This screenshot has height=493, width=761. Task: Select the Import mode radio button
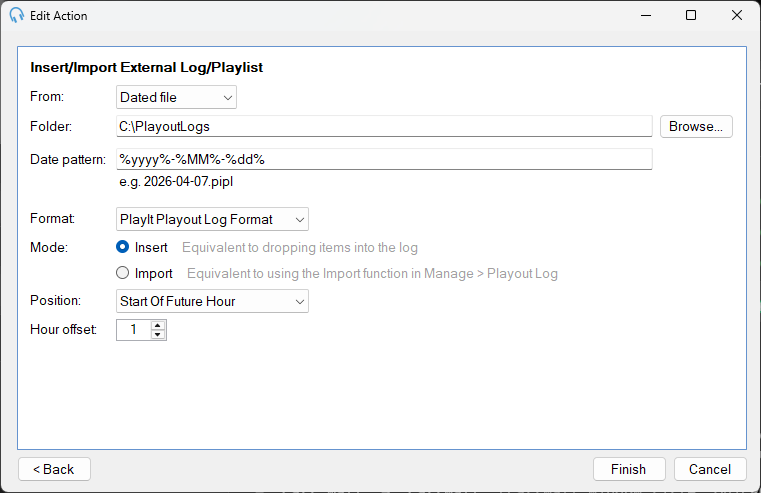(122, 273)
